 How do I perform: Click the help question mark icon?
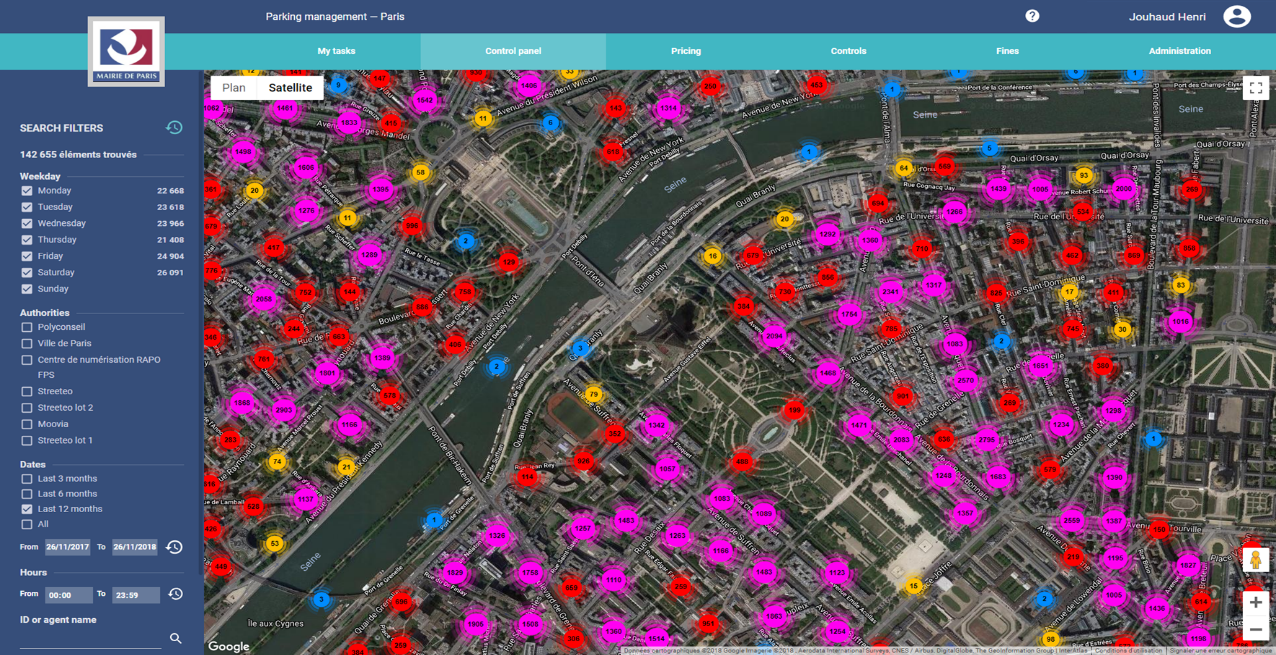1032,16
